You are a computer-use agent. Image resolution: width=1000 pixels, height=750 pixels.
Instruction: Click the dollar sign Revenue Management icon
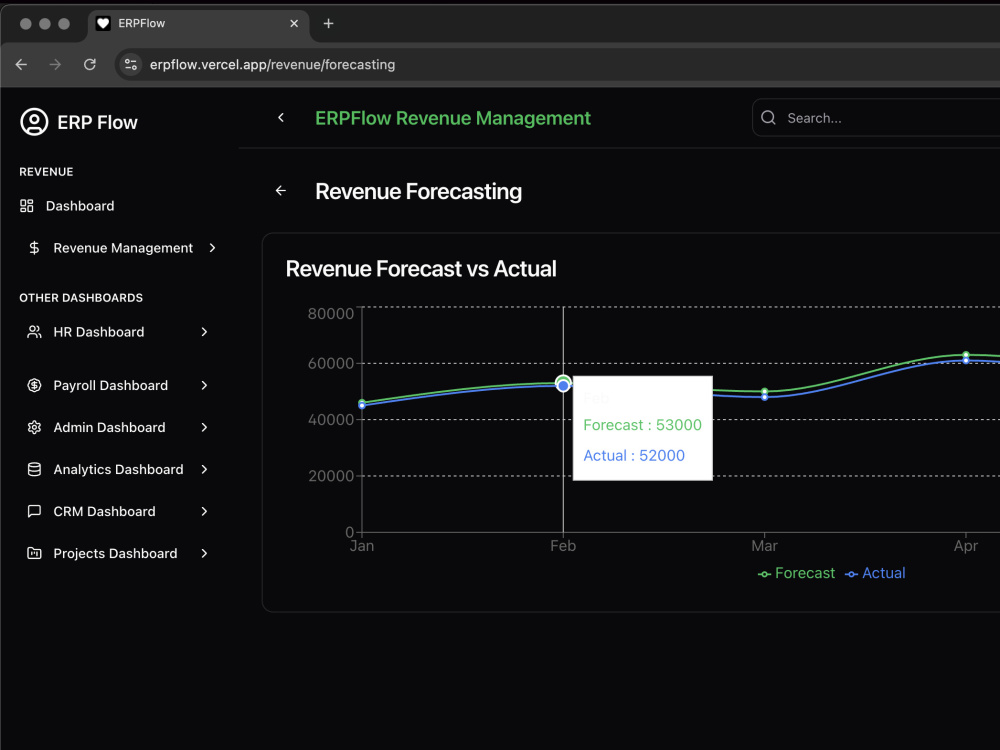click(34, 248)
